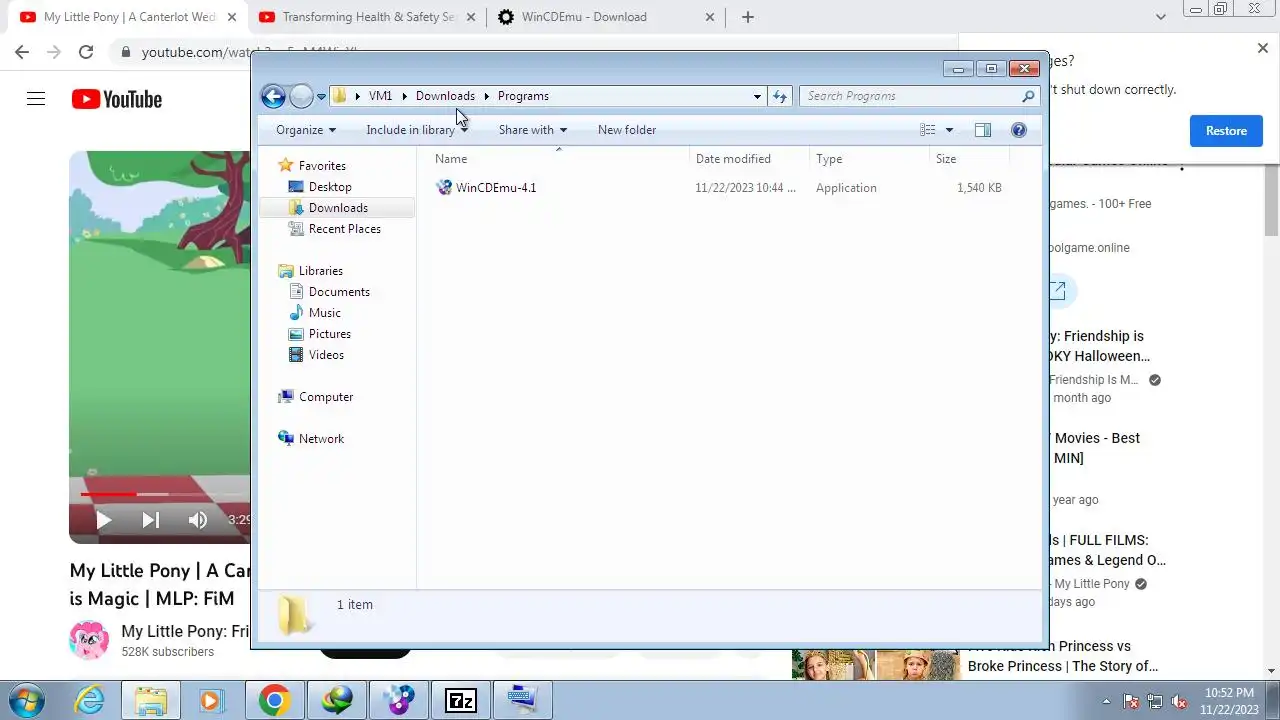This screenshot has height=720, width=1280.
Task: Seek on the video progress bar
Action: point(165,494)
